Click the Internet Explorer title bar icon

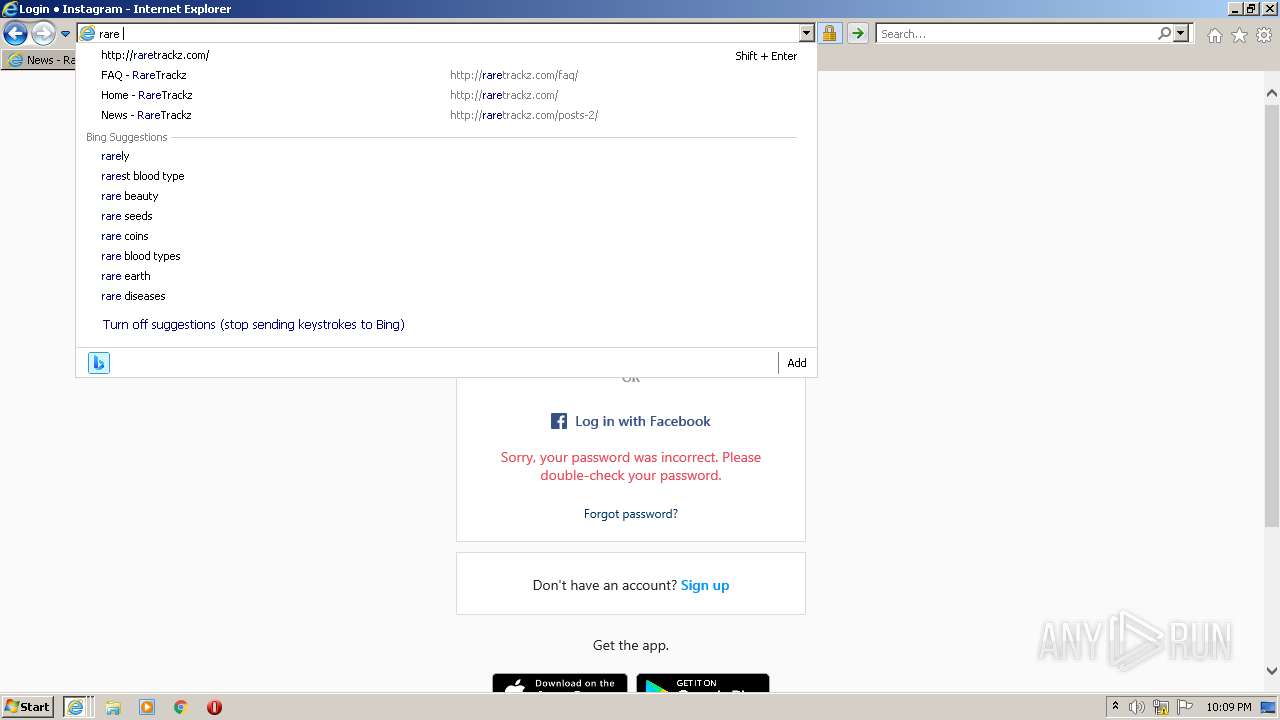point(10,9)
